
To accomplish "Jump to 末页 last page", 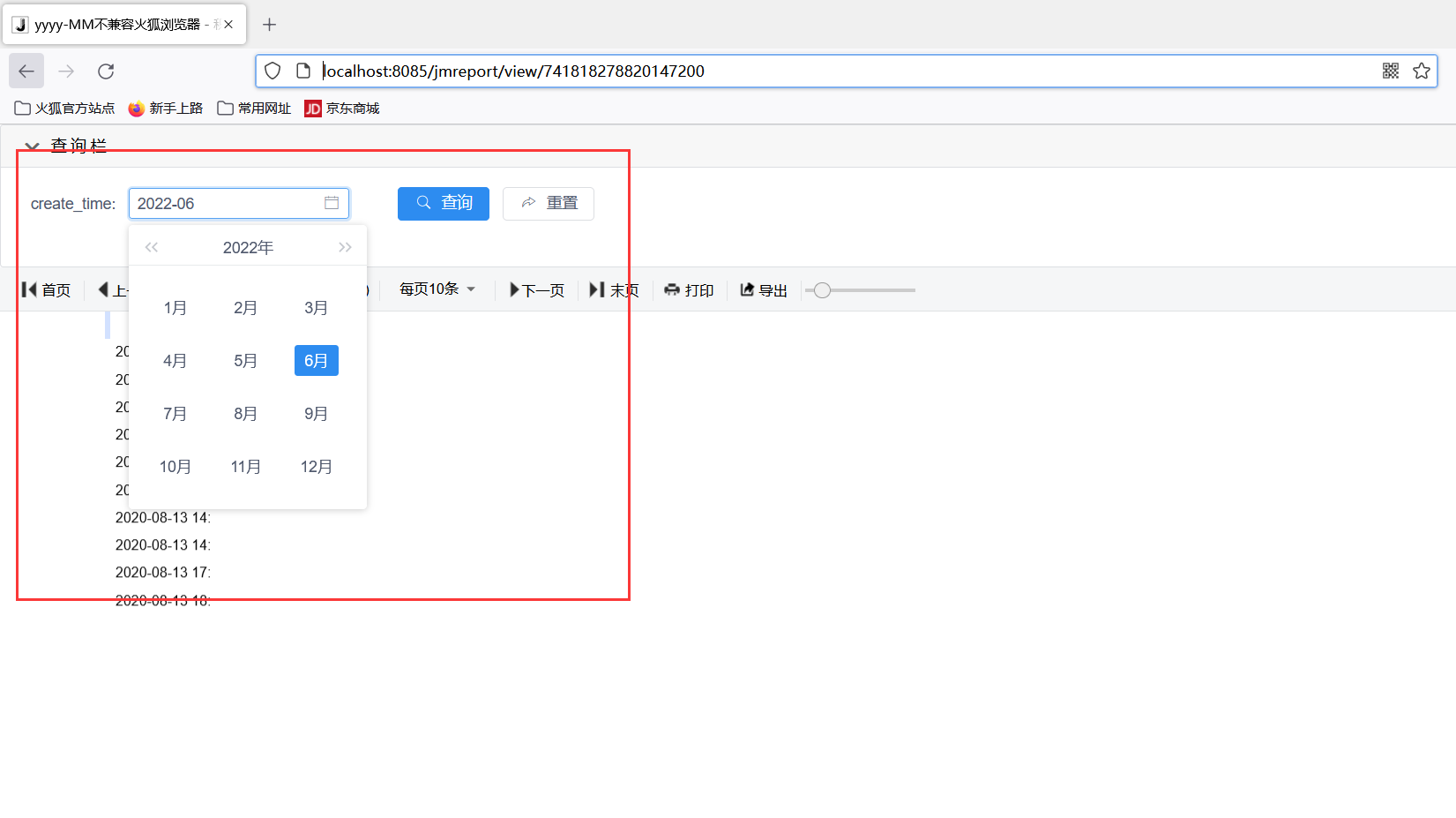I will (x=614, y=289).
